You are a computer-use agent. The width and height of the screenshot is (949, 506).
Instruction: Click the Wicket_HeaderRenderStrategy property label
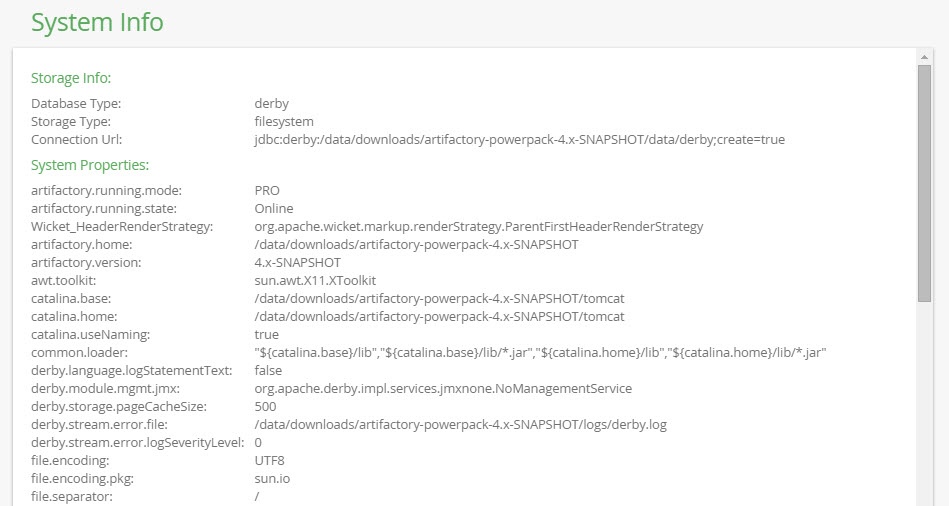[122, 227]
